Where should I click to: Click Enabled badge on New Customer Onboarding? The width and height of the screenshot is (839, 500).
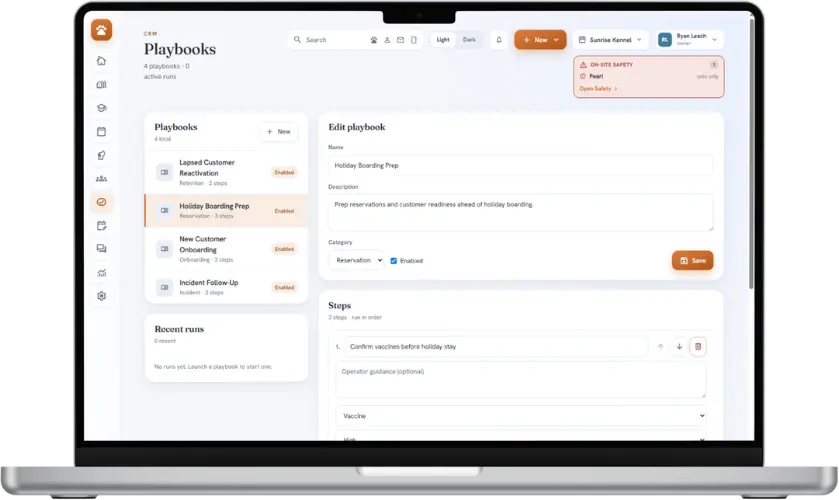tap(285, 249)
